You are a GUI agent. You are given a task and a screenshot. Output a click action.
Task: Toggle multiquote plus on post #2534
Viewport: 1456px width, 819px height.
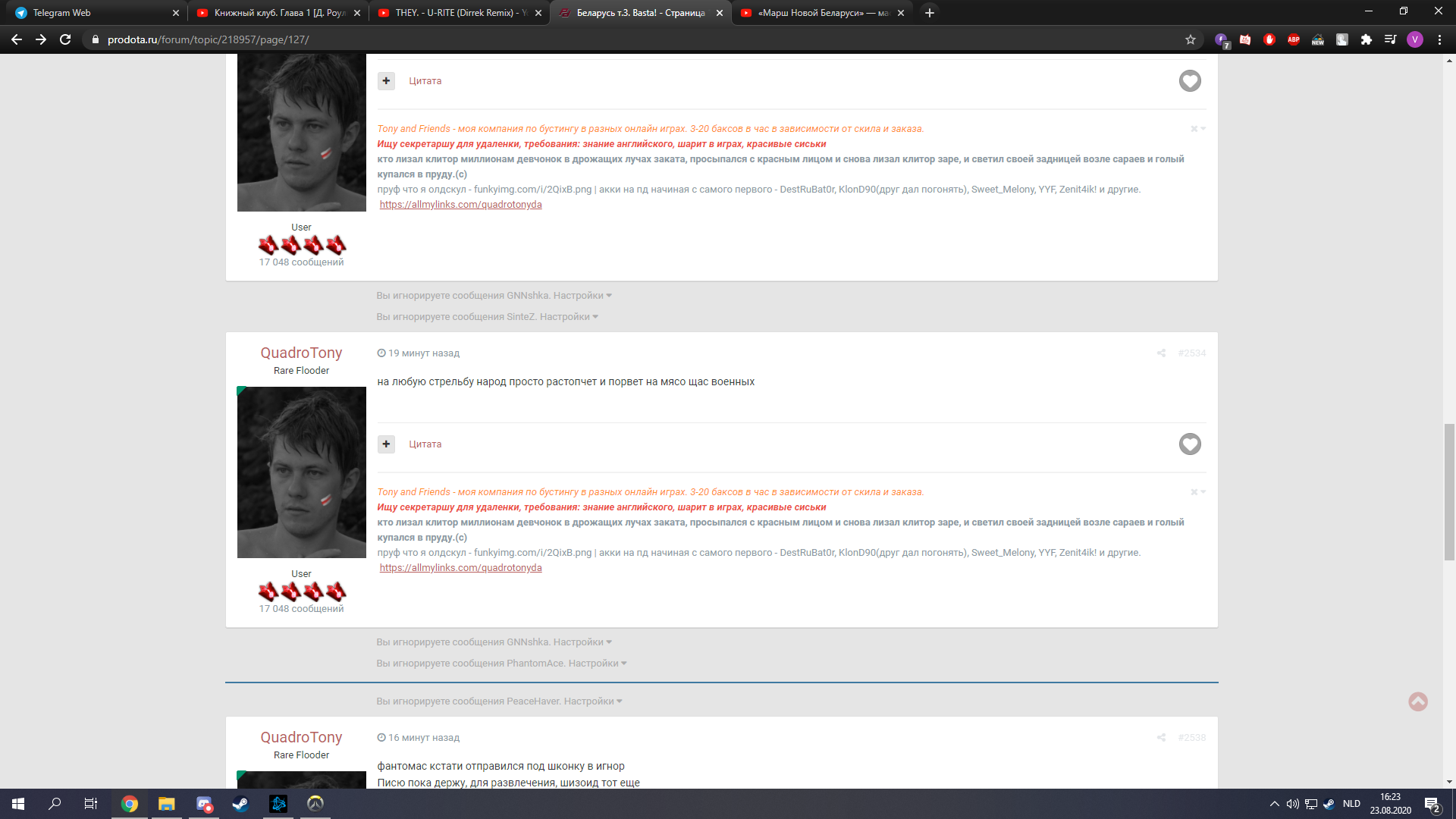point(386,444)
